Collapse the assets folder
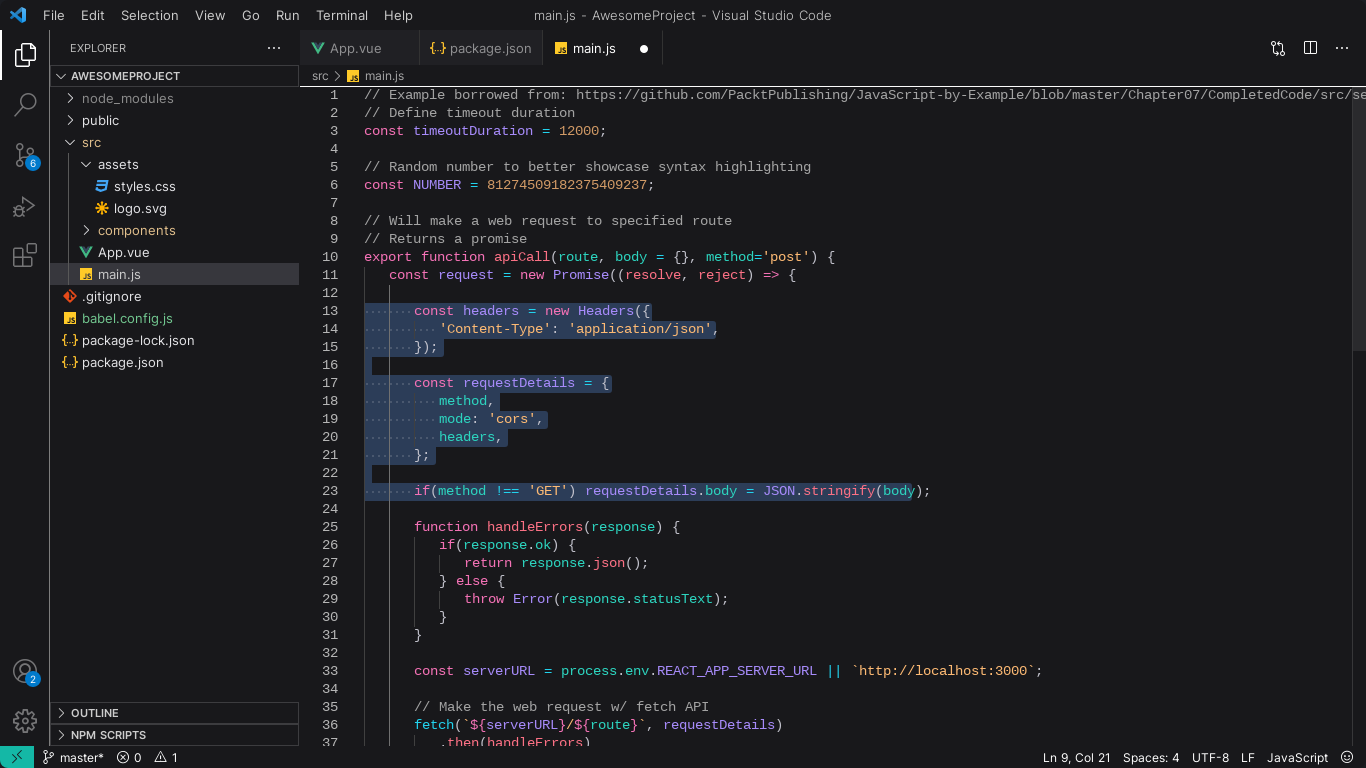1366x768 pixels. pyautogui.click(x=175, y=164)
